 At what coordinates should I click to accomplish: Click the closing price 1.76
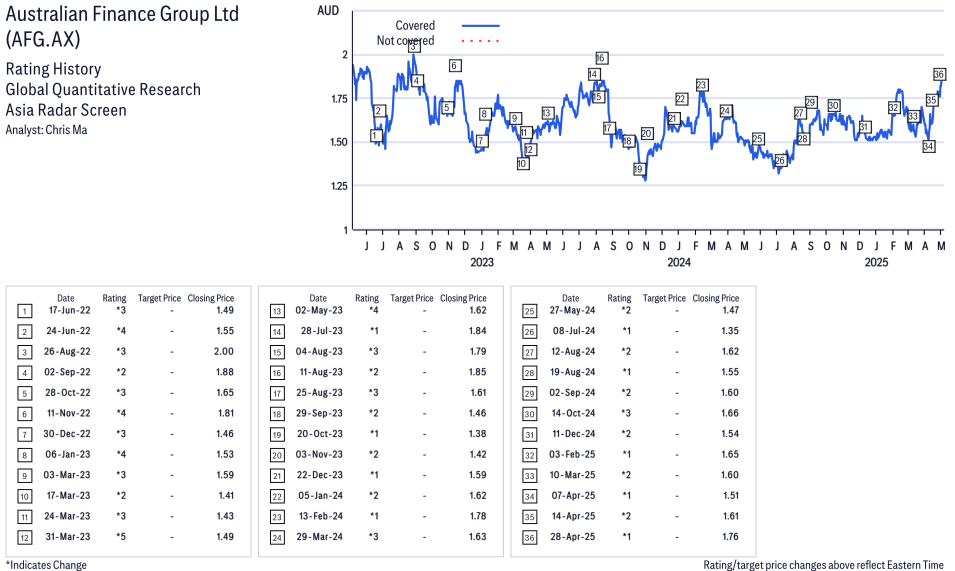click(x=730, y=537)
